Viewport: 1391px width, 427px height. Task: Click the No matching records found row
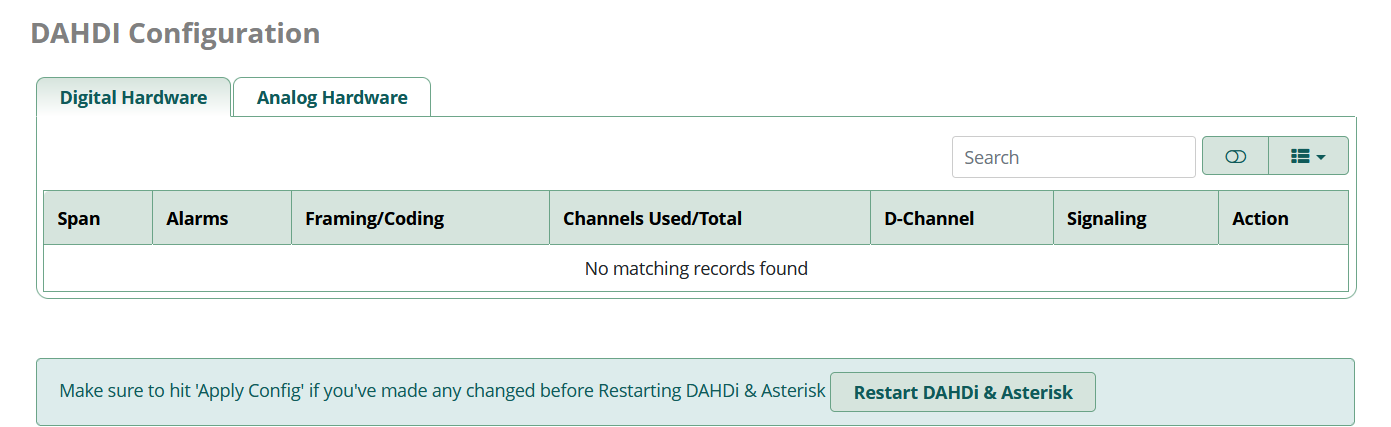(696, 268)
